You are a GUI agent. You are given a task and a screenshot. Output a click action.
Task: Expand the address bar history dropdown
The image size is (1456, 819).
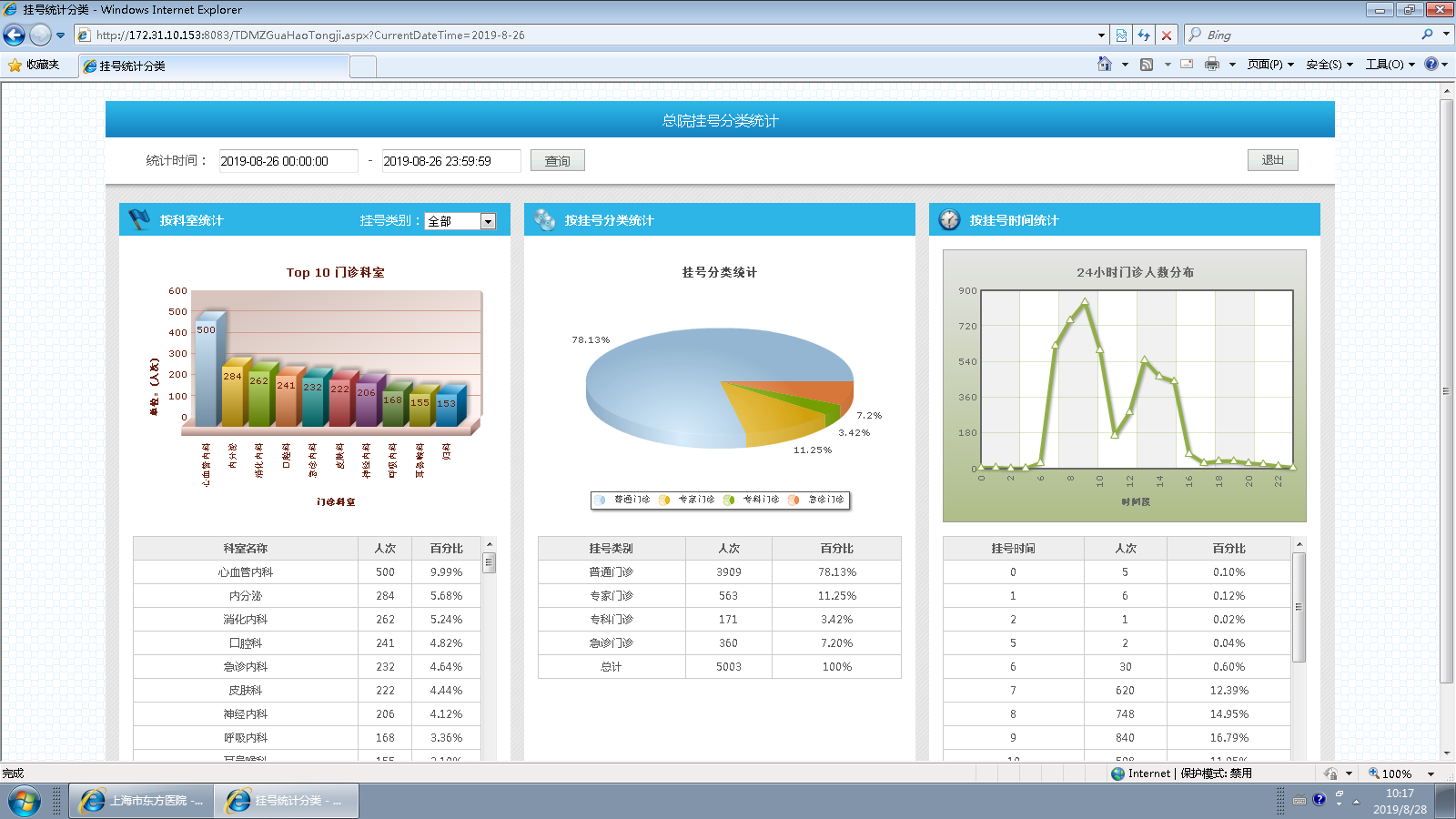[1101, 35]
